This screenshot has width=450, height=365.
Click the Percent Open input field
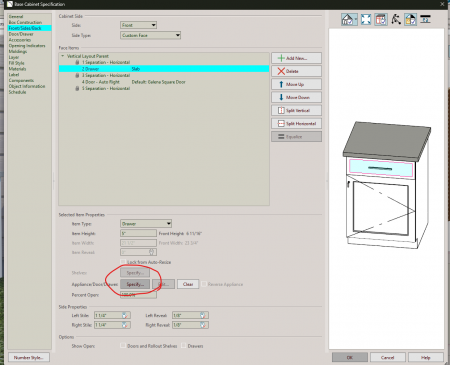click(138, 295)
